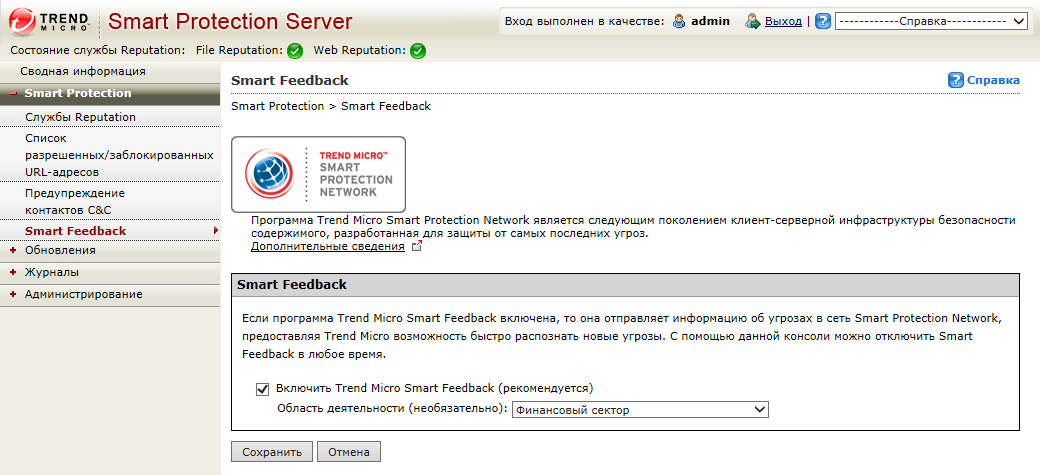Open the Справка dropdown in the header

(931, 21)
